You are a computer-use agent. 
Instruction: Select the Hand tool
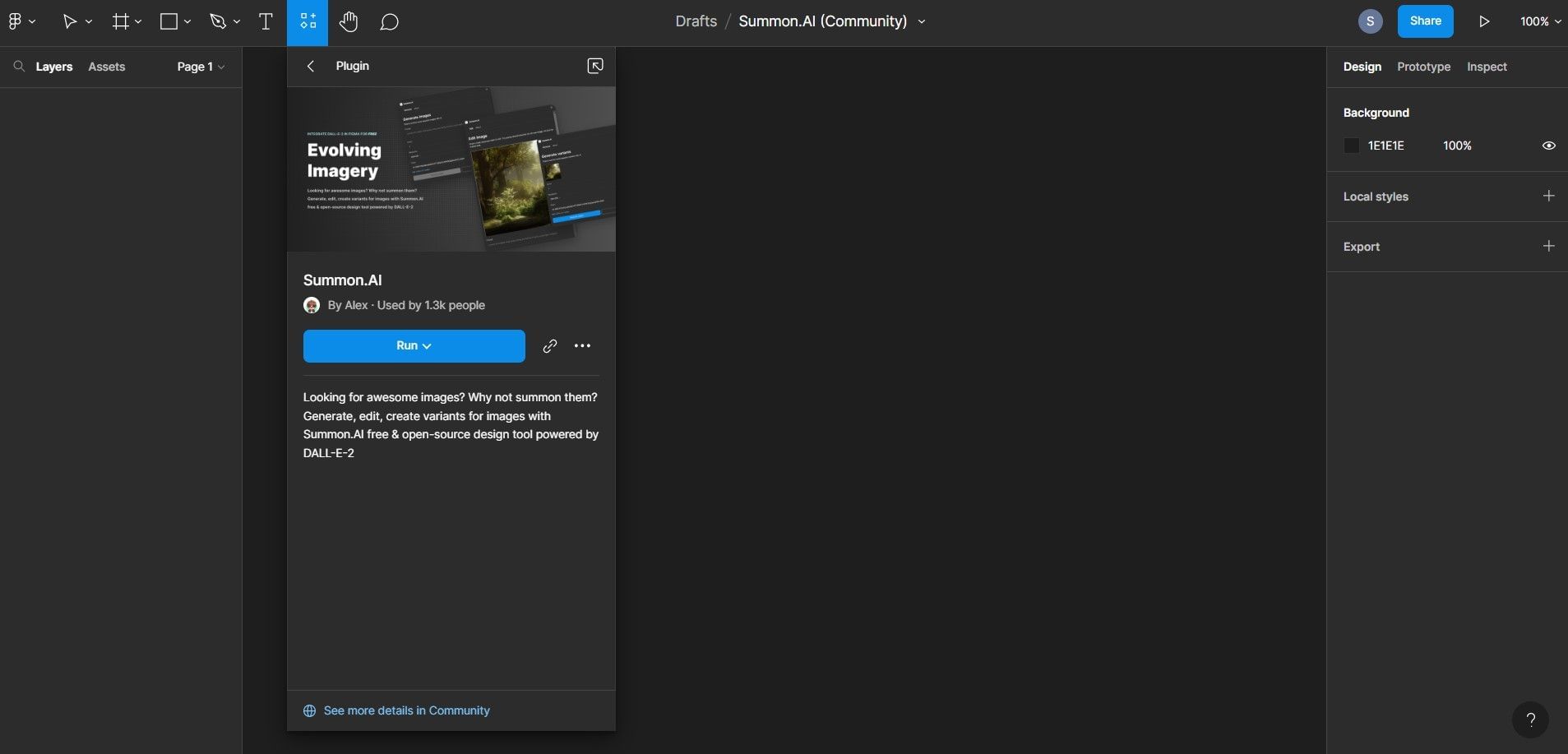point(349,21)
